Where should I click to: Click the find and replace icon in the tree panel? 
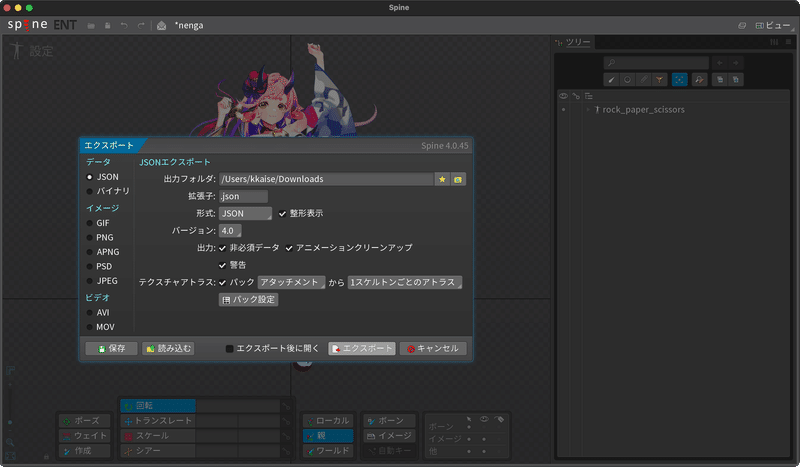pos(699,80)
